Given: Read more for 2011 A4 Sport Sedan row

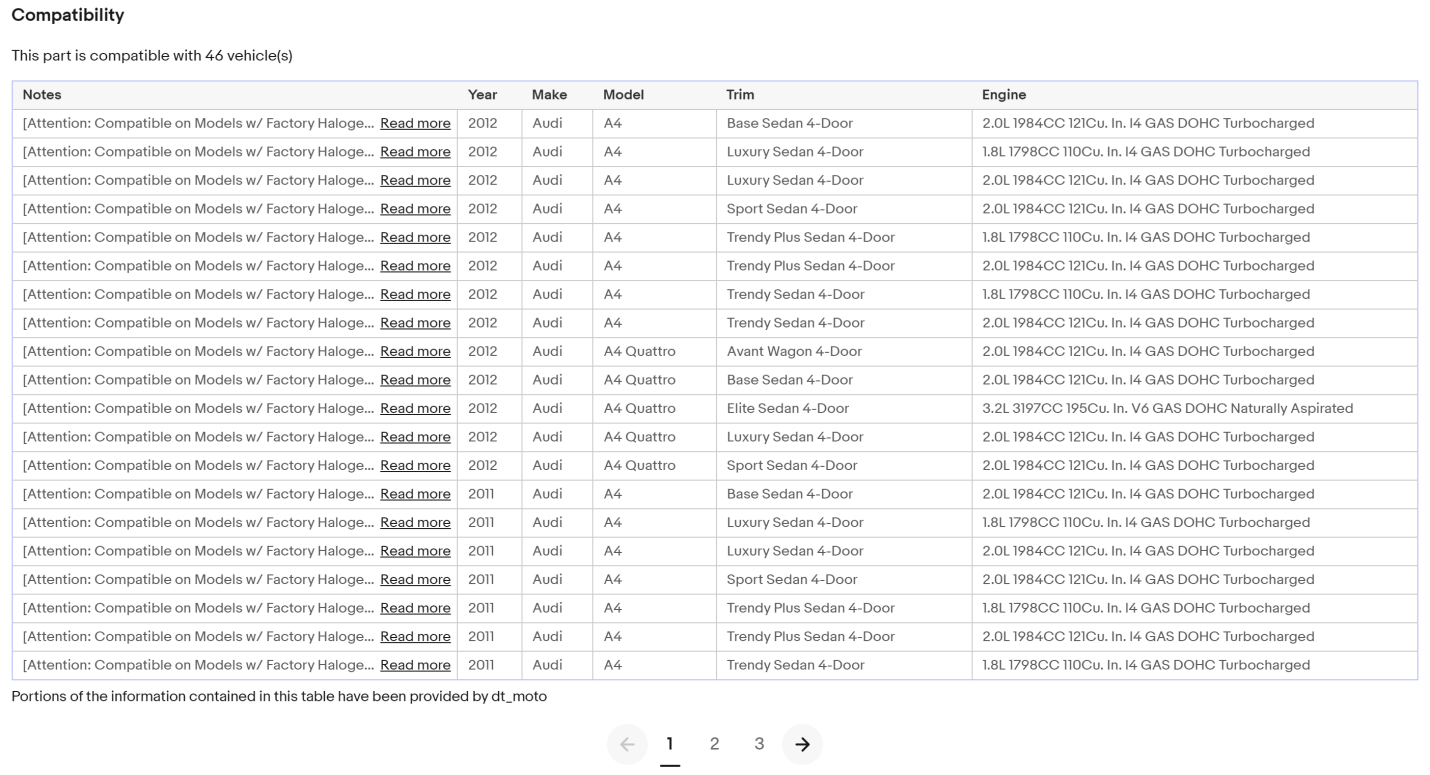Looking at the screenshot, I should (415, 580).
